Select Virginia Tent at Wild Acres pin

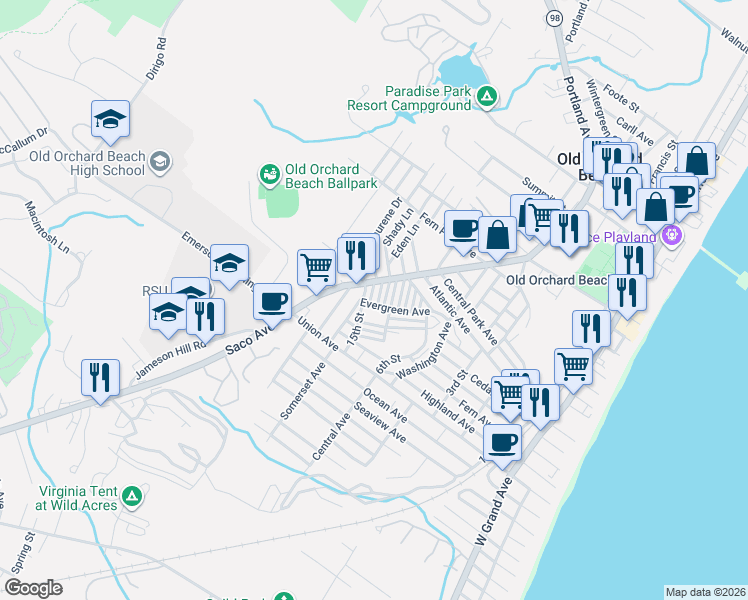(132, 497)
